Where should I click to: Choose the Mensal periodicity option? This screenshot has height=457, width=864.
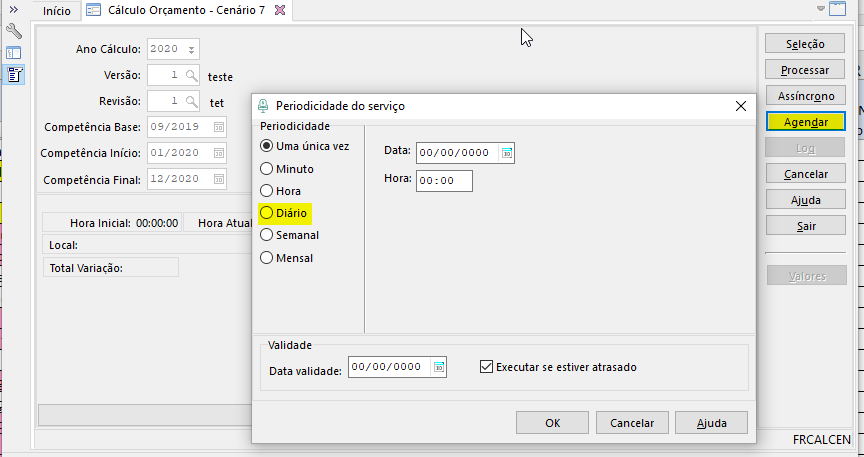tap(267, 257)
